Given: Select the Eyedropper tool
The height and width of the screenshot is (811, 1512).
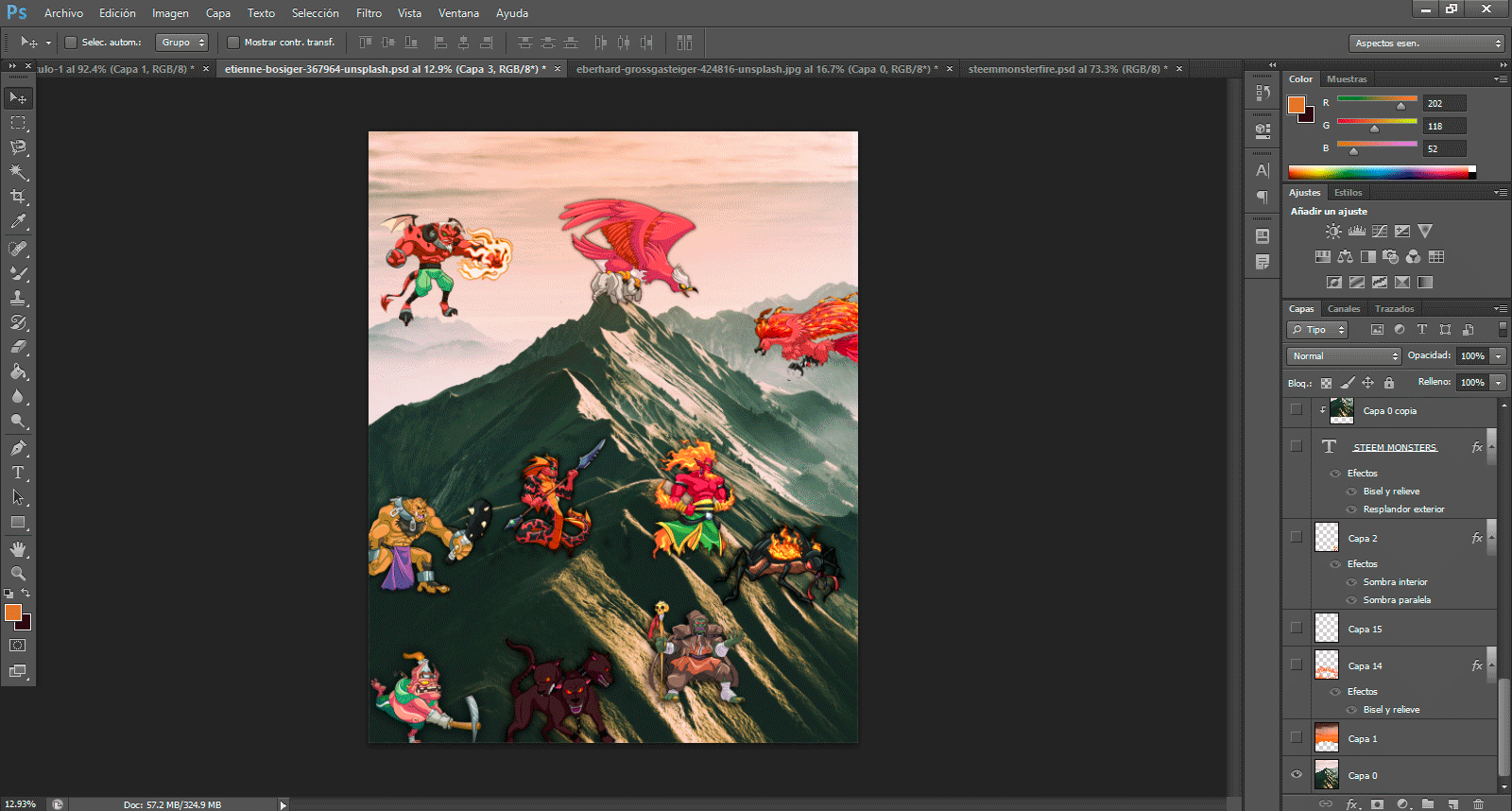Looking at the screenshot, I should pyautogui.click(x=18, y=221).
